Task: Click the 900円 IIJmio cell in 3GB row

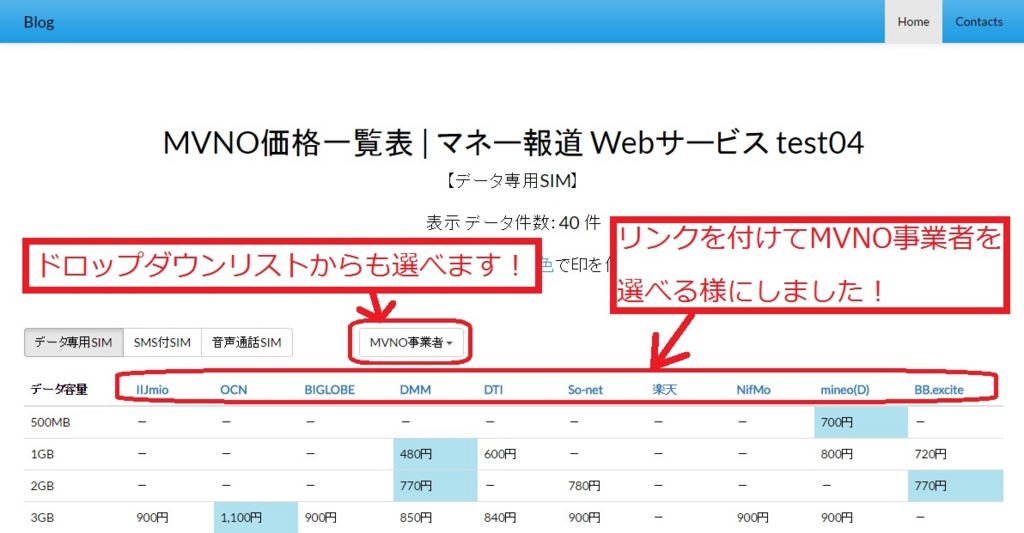Action: coord(153,517)
